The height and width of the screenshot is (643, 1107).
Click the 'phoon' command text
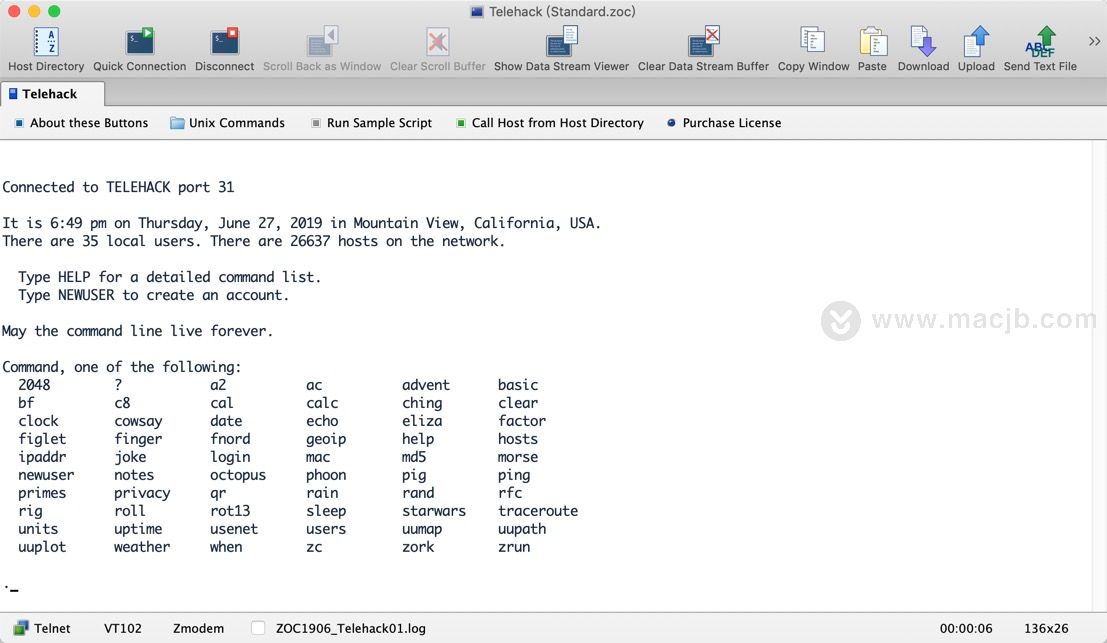(x=326, y=474)
